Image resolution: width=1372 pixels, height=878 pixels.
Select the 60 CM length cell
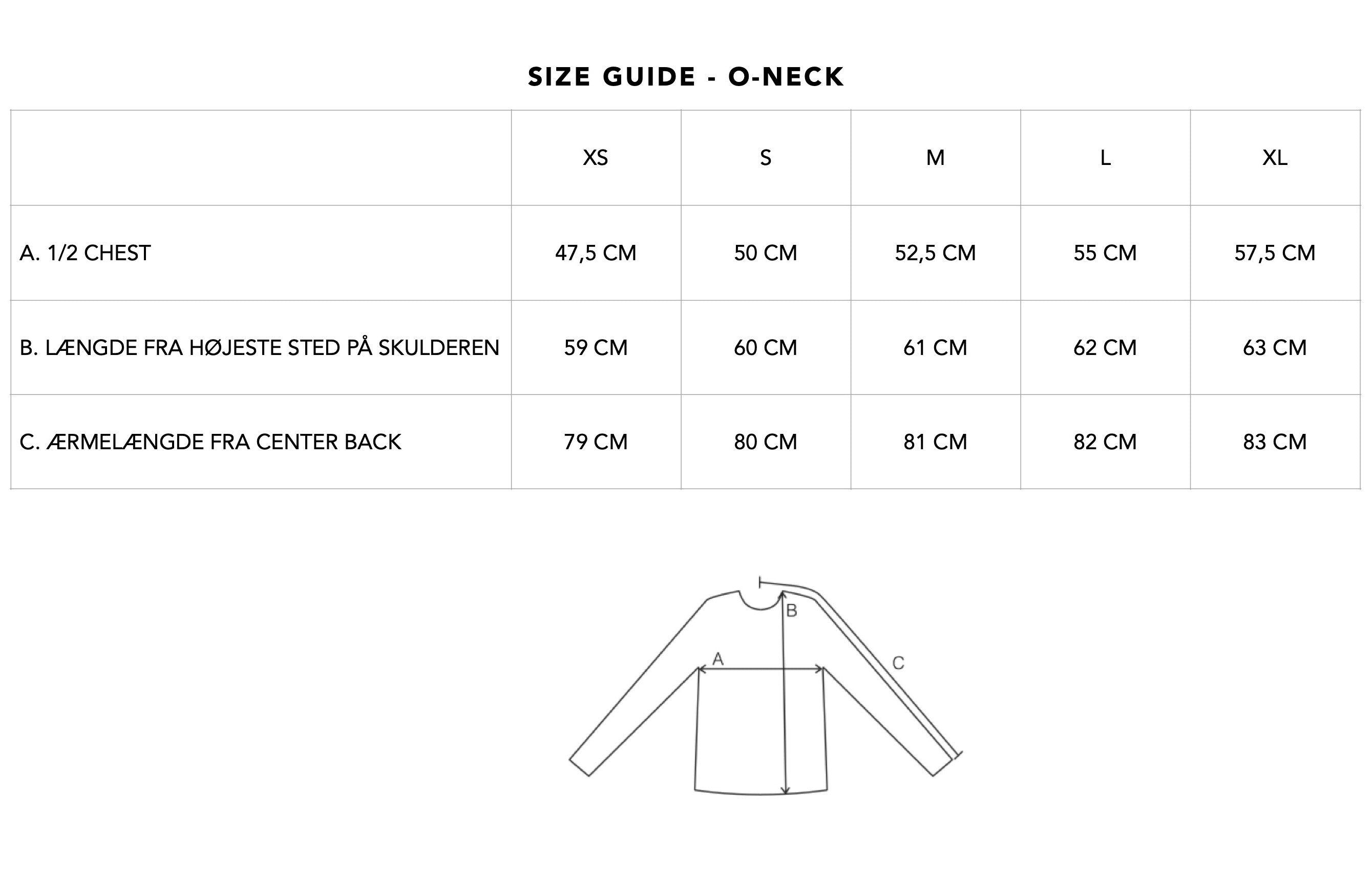point(766,348)
